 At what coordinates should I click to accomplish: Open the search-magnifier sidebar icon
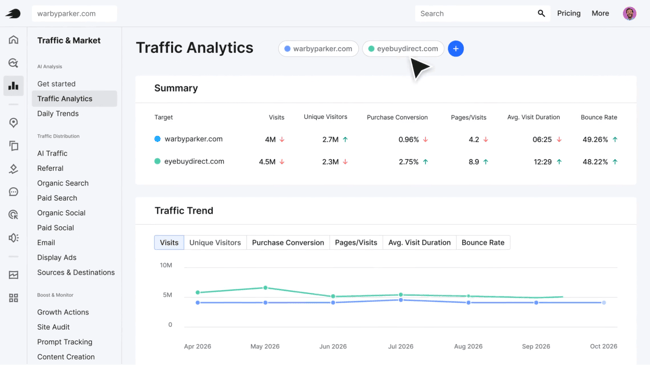click(x=13, y=63)
